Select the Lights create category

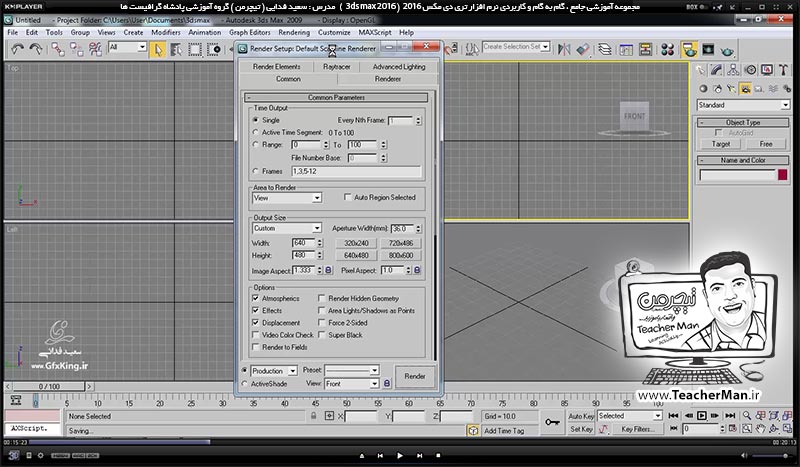coord(731,89)
